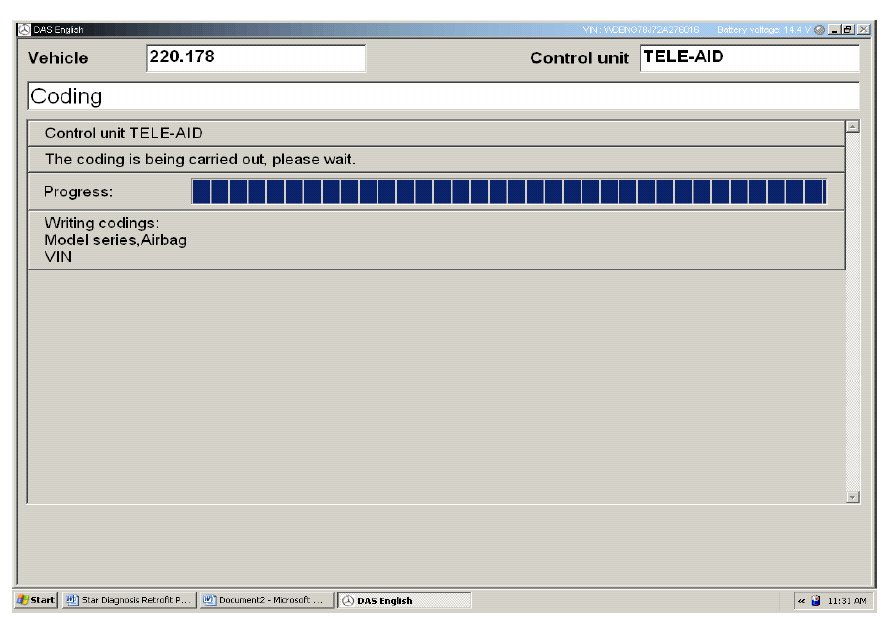Click the coding progress bar
Viewport: 894px width, 630px height.
[508, 191]
